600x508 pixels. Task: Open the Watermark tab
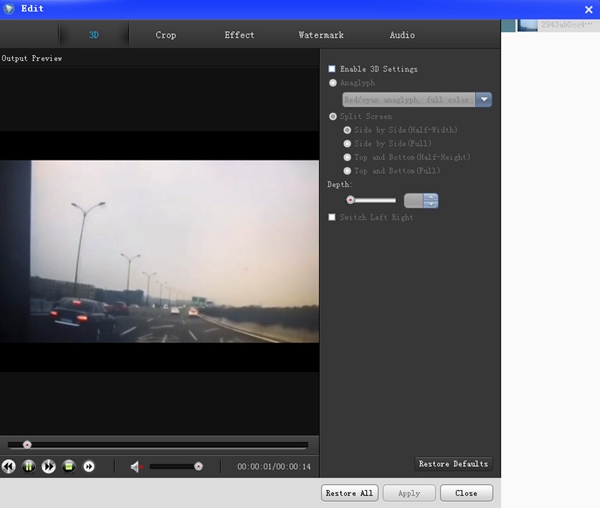tap(321, 35)
